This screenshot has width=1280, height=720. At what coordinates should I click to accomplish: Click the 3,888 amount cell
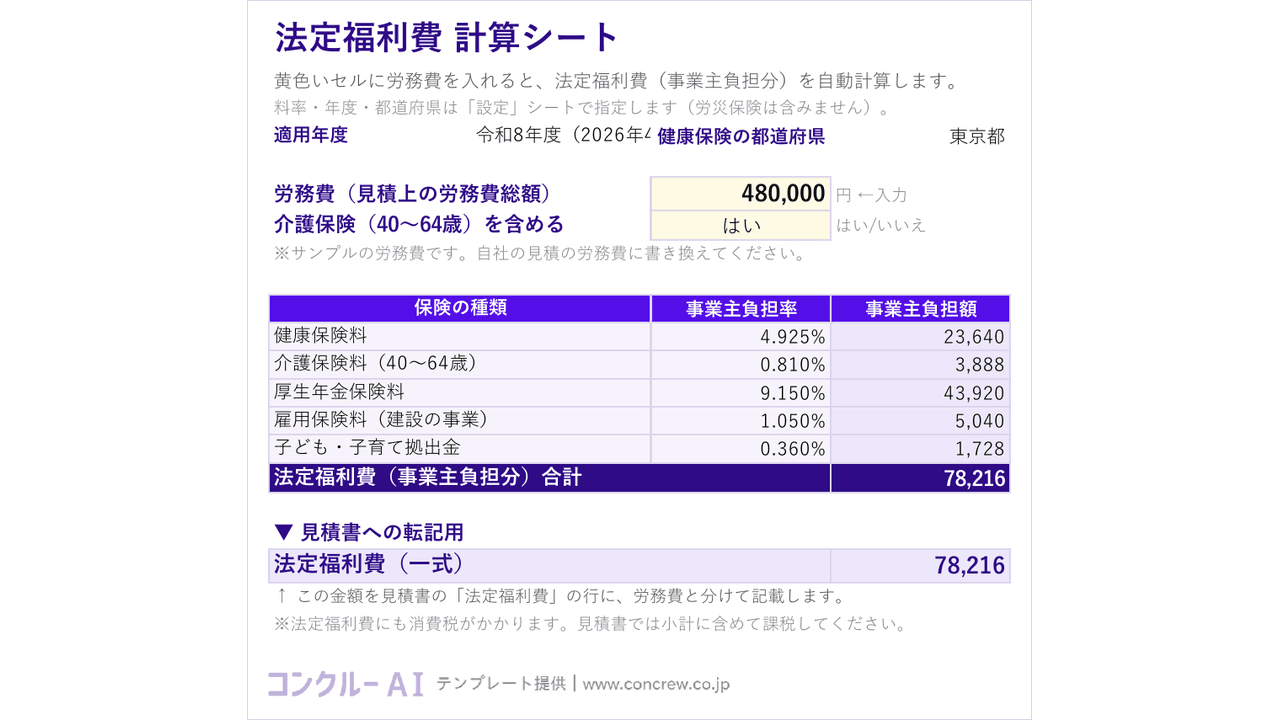920,364
